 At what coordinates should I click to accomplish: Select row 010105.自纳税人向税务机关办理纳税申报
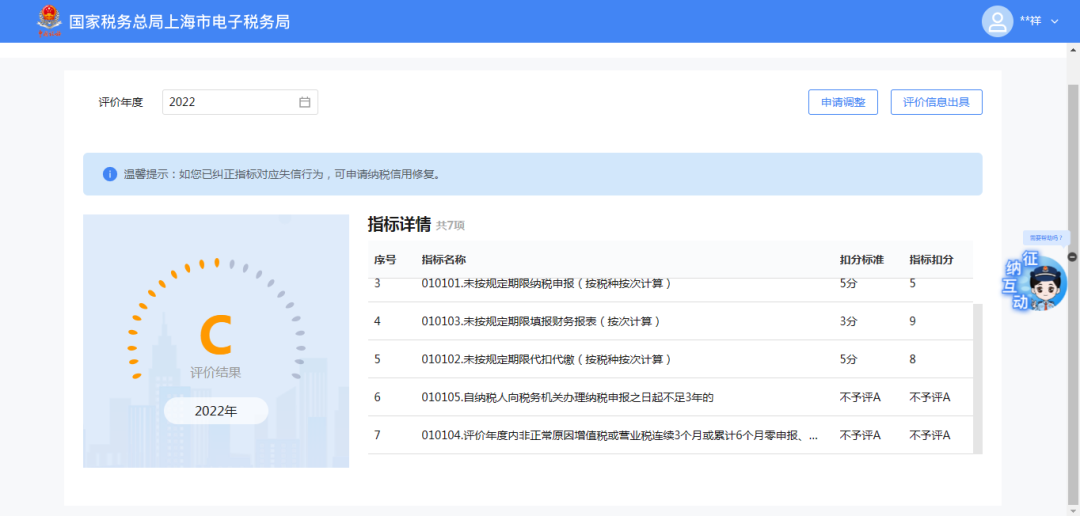670,397
